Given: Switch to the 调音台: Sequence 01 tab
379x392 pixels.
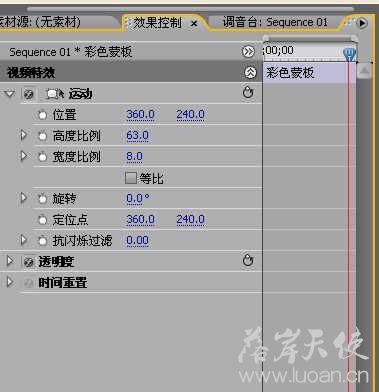Looking at the screenshot, I should (275, 22).
